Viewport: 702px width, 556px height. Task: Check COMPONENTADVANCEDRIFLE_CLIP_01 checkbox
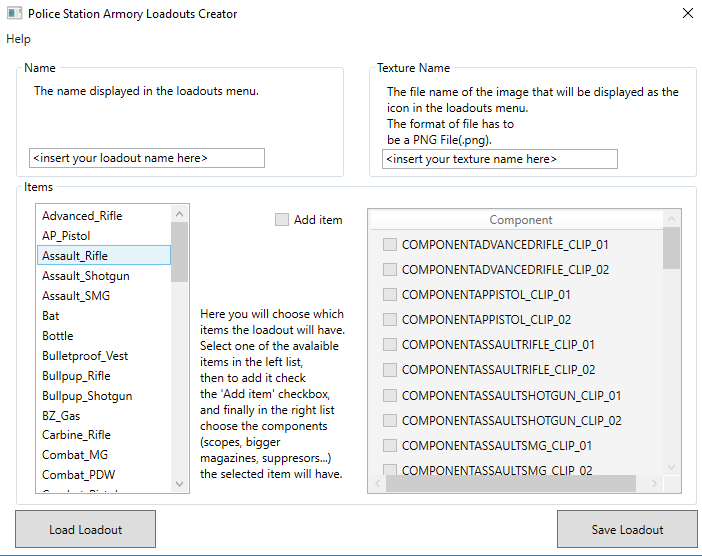click(x=390, y=245)
